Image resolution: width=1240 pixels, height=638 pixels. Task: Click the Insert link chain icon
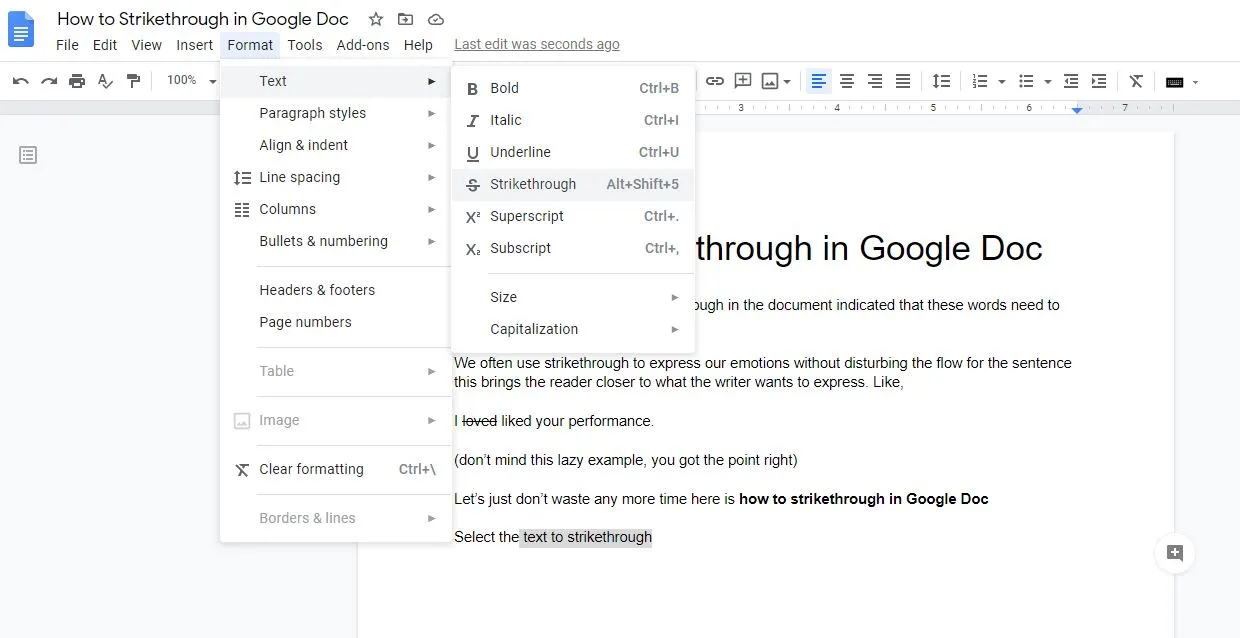click(x=715, y=81)
